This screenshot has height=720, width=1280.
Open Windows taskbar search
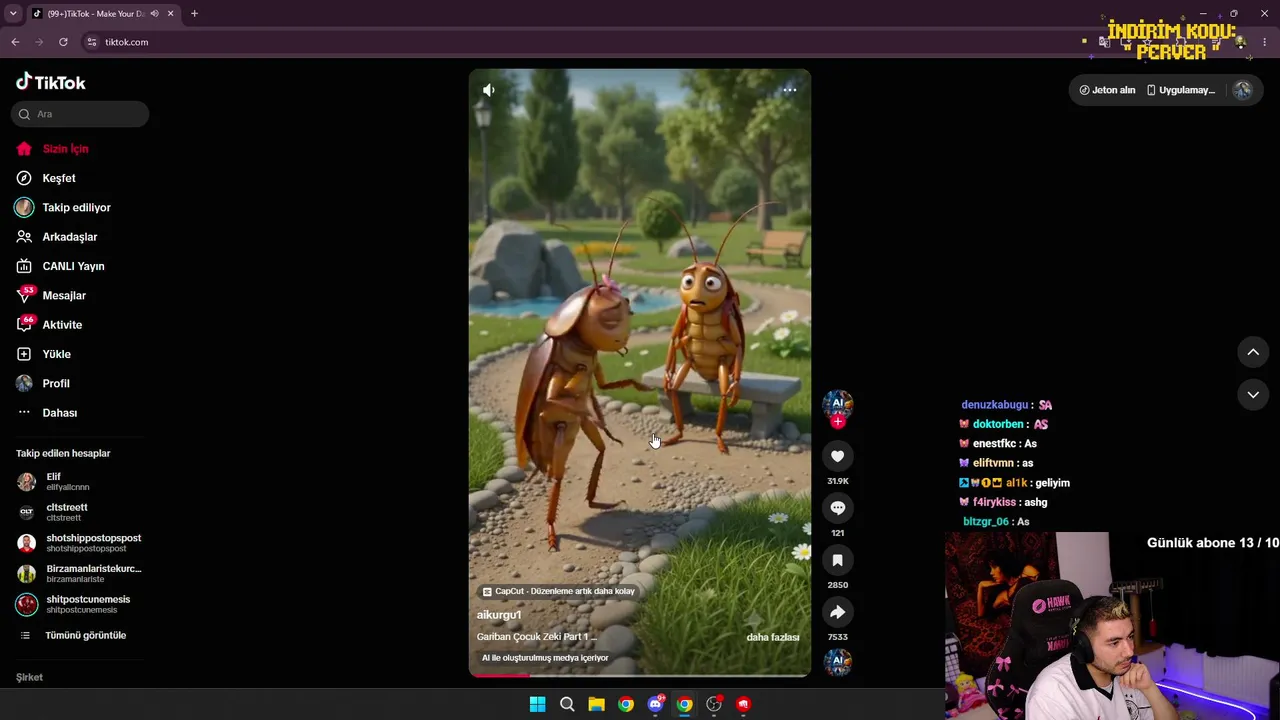pos(567,704)
